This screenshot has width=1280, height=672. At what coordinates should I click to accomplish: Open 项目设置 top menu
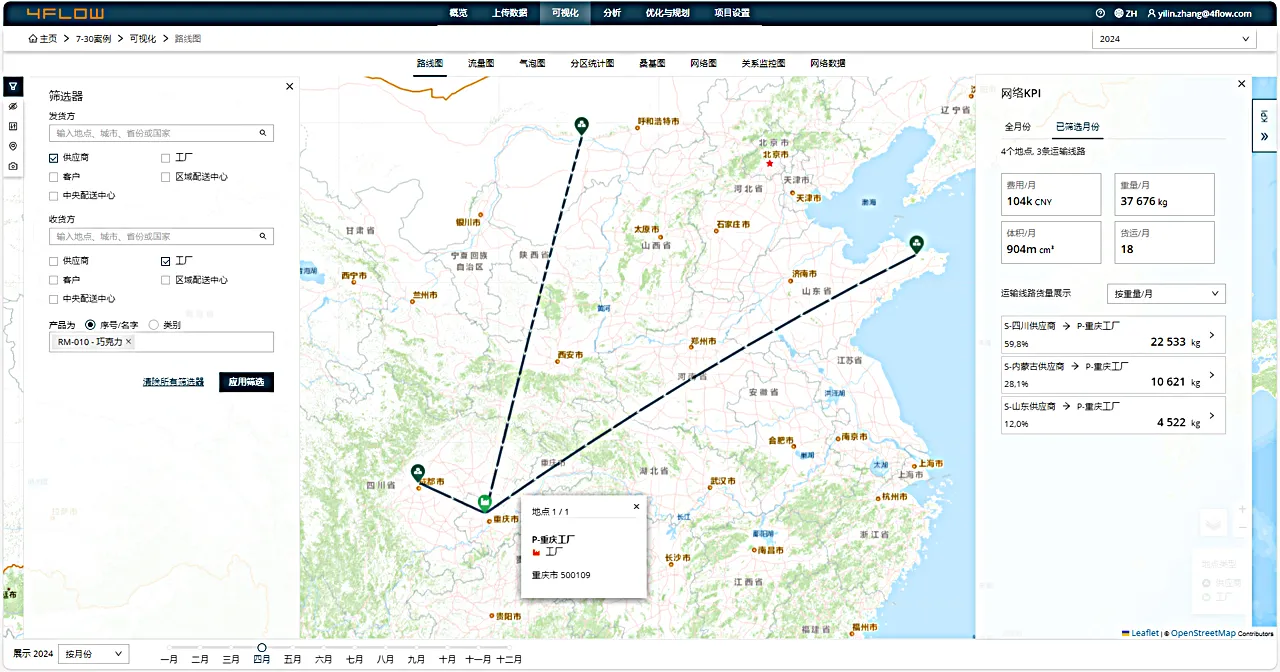732,13
